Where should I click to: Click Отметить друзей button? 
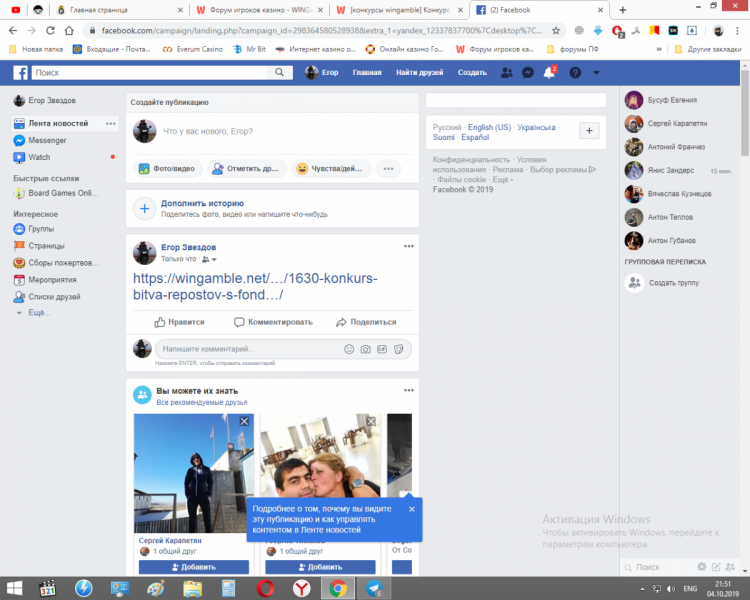(x=246, y=168)
